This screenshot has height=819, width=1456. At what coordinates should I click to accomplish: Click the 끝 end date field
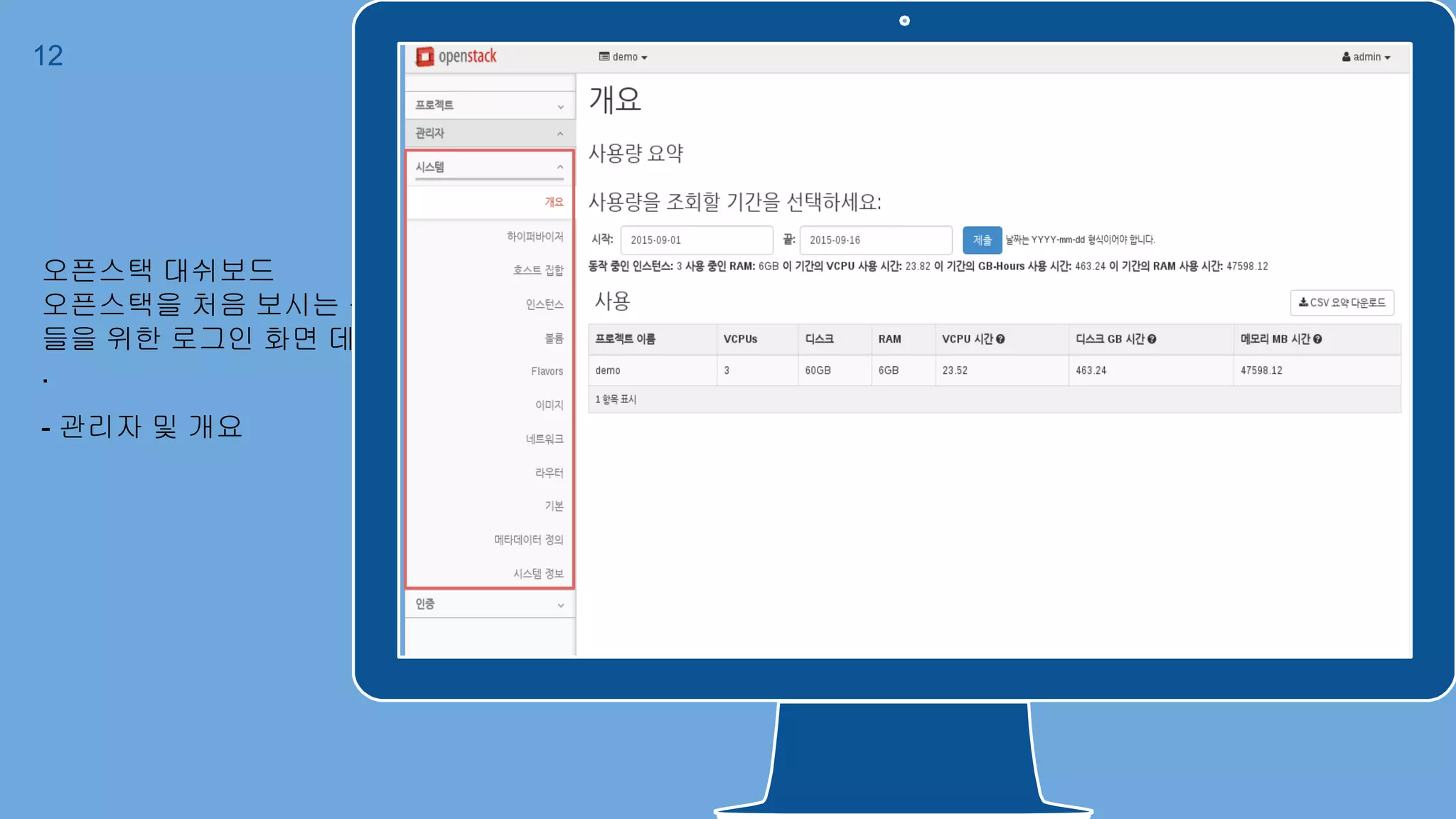tap(875, 240)
